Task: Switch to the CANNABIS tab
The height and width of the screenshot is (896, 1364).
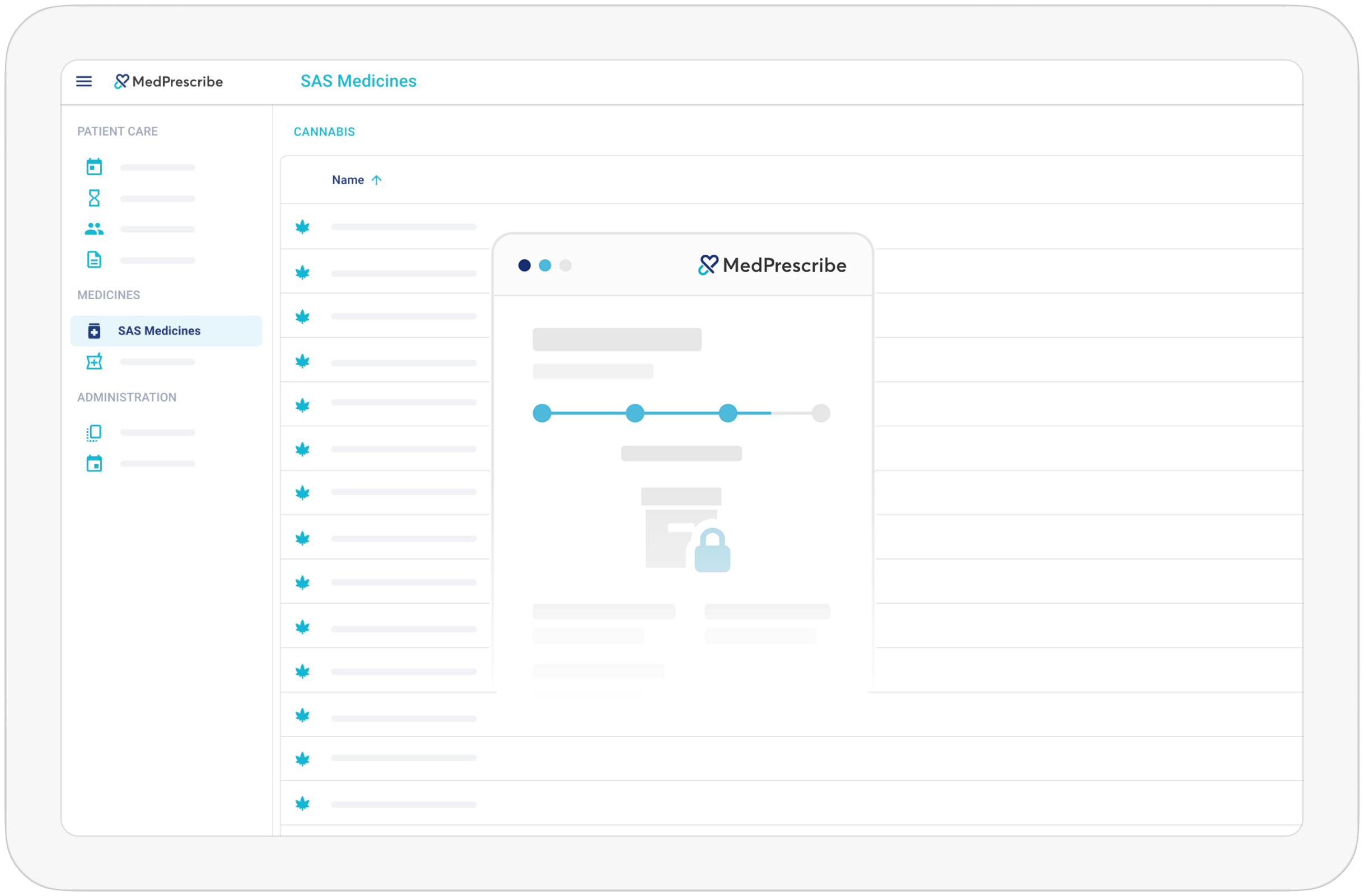Action: 324,132
